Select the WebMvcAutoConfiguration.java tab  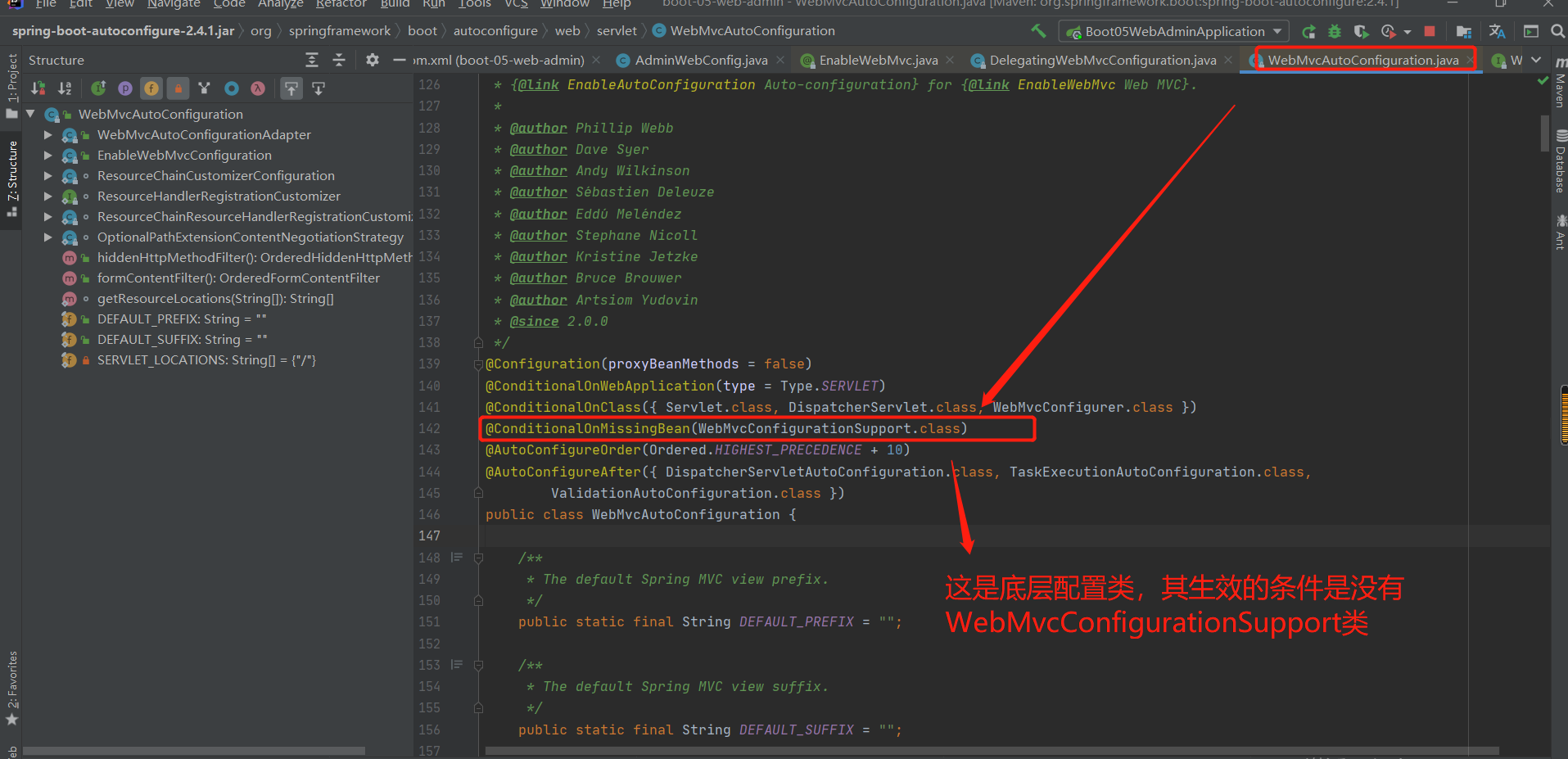(1362, 60)
